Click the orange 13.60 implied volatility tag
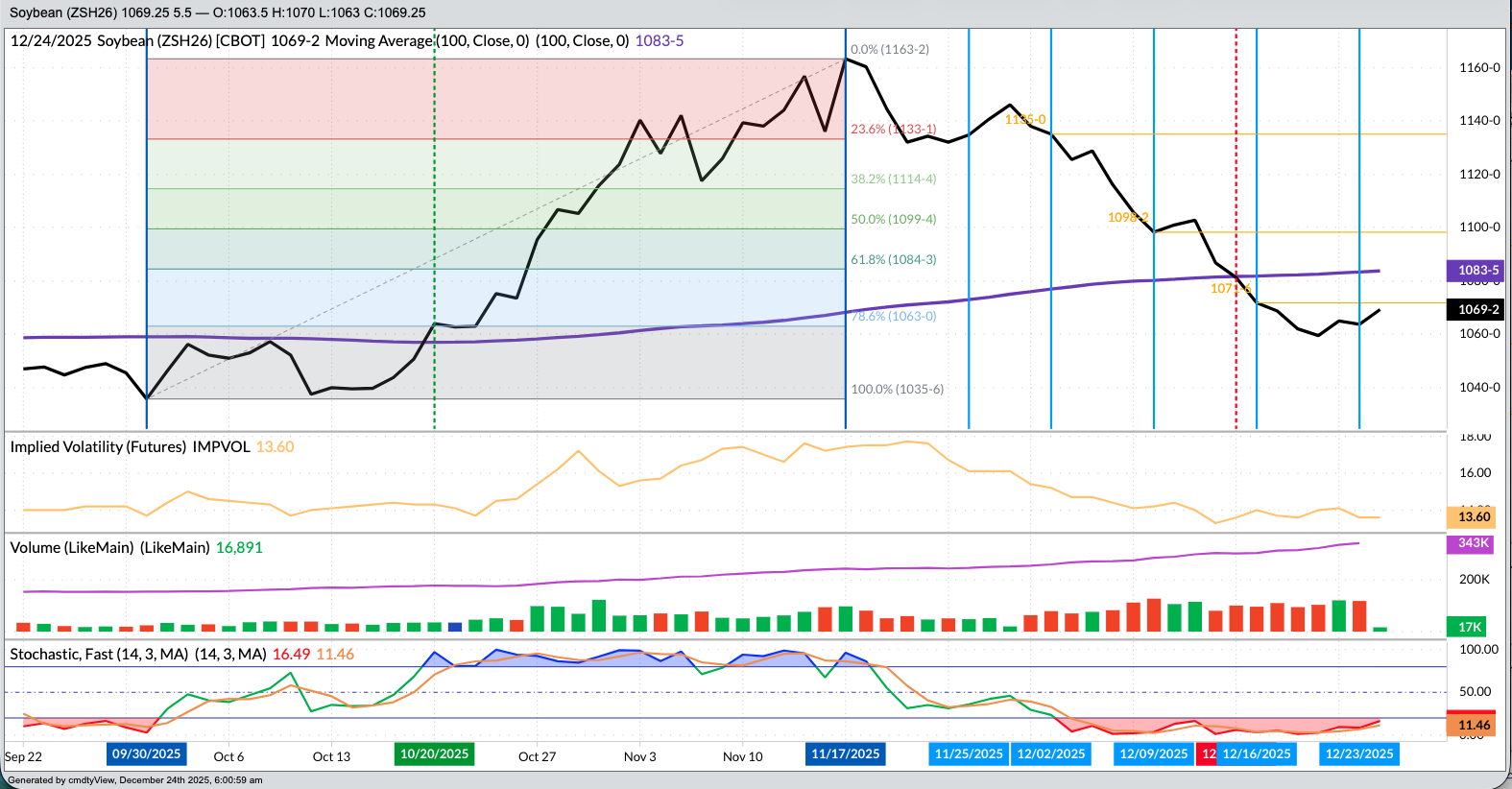 (1474, 517)
